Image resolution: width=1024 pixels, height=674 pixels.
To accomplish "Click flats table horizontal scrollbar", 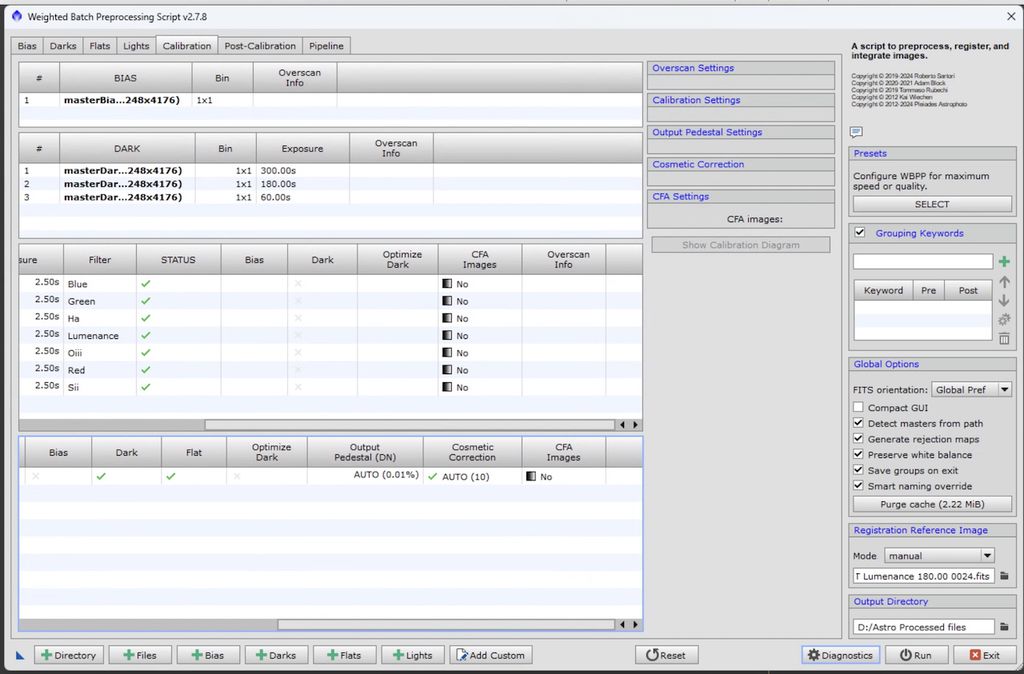I will 409,425.
